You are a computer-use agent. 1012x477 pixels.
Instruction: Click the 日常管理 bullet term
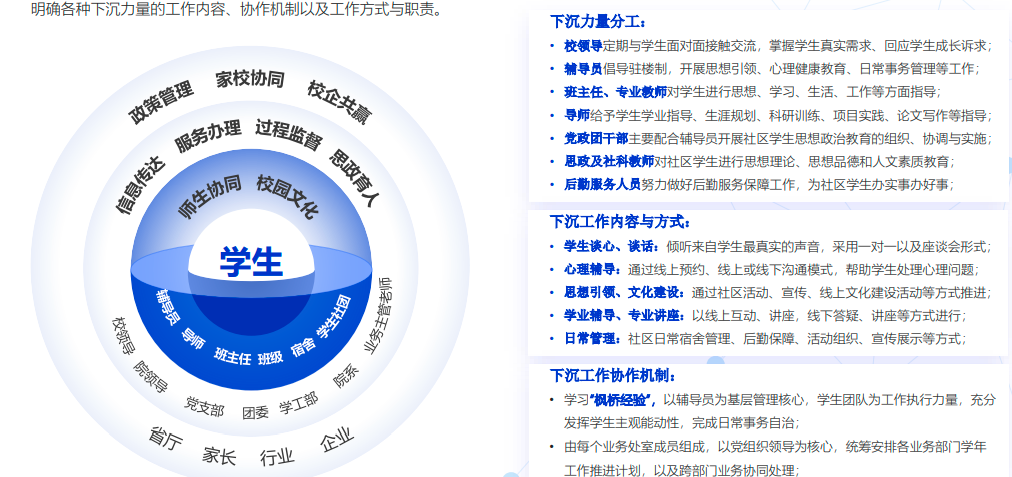[x=592, y=338]
